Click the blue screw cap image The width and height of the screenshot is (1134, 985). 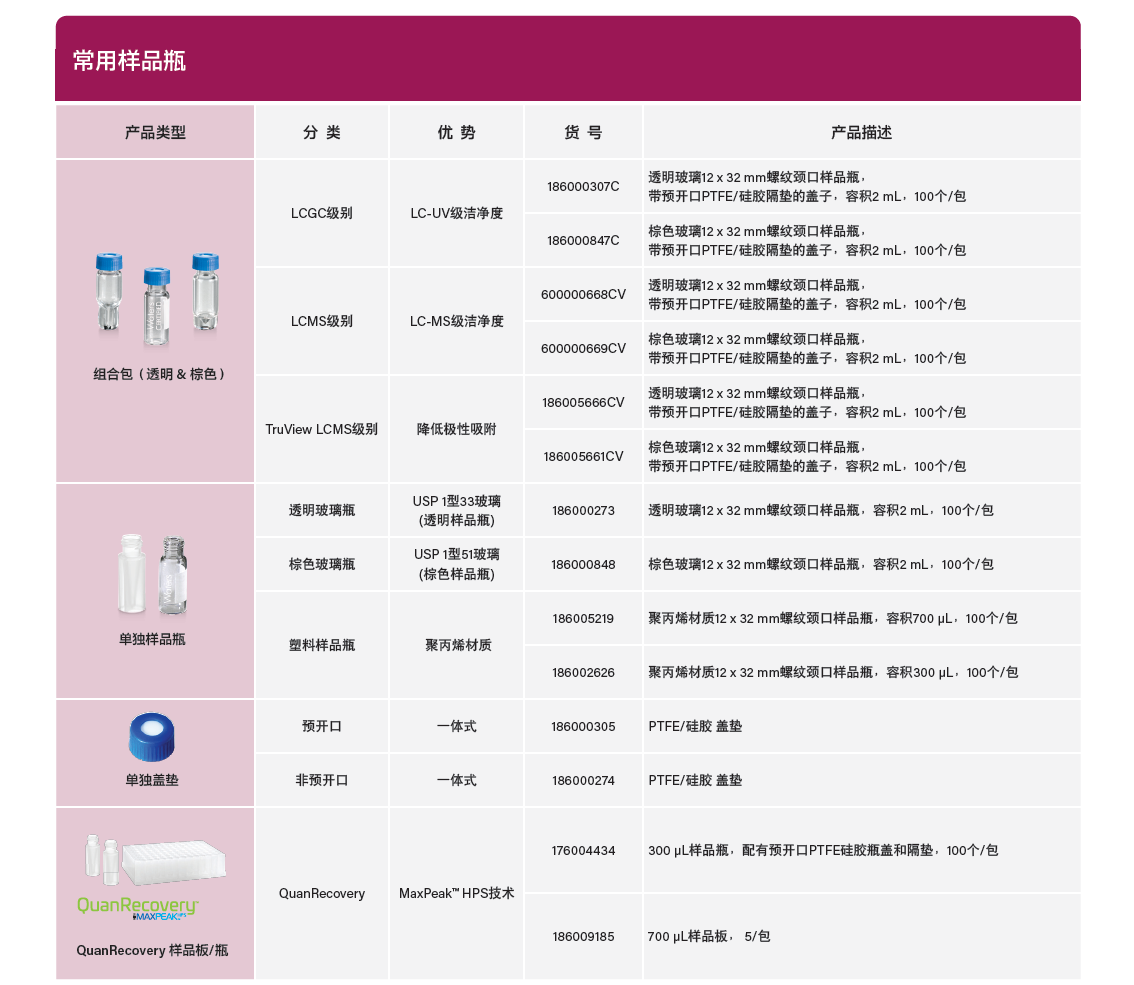[x=152, y=737]
